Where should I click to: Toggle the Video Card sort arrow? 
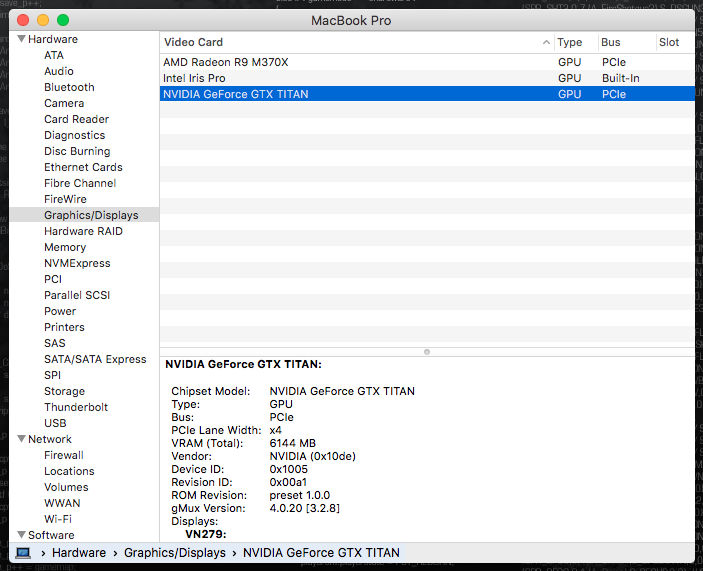pyautogui.click(x=546, y=42)
